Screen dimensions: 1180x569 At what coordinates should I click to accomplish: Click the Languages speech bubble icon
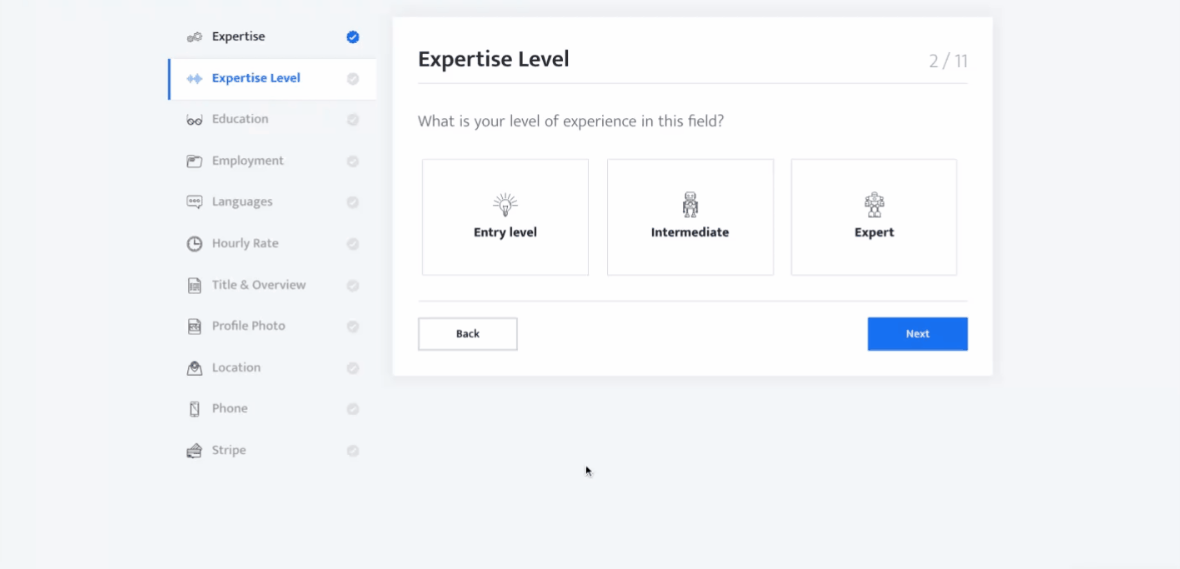194,202
